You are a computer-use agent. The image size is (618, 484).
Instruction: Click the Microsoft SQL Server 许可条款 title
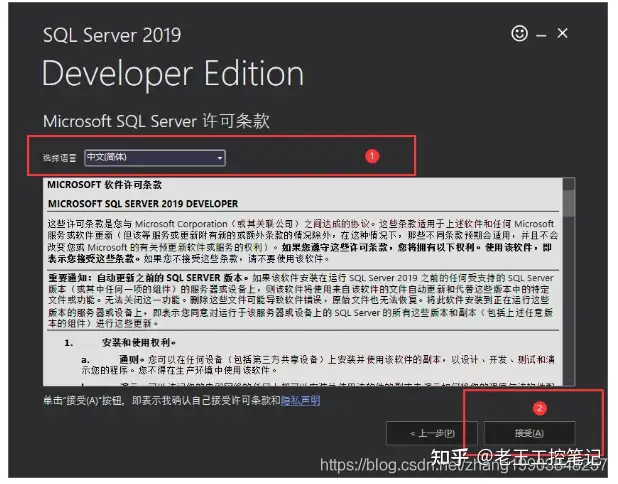tap(156, 121)
